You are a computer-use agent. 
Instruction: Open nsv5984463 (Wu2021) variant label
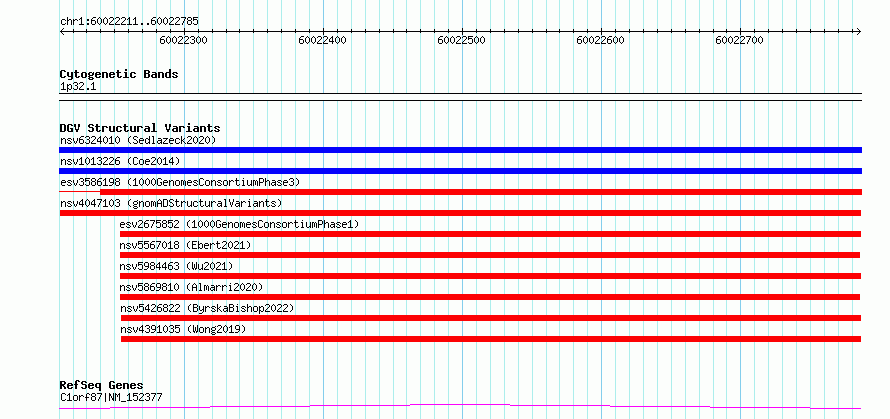(176, 266)
